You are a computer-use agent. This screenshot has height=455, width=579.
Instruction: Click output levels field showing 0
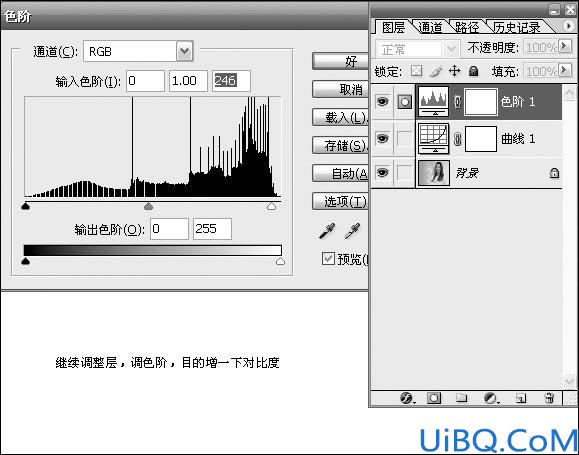pyautogui.click(x=169, y=229)
